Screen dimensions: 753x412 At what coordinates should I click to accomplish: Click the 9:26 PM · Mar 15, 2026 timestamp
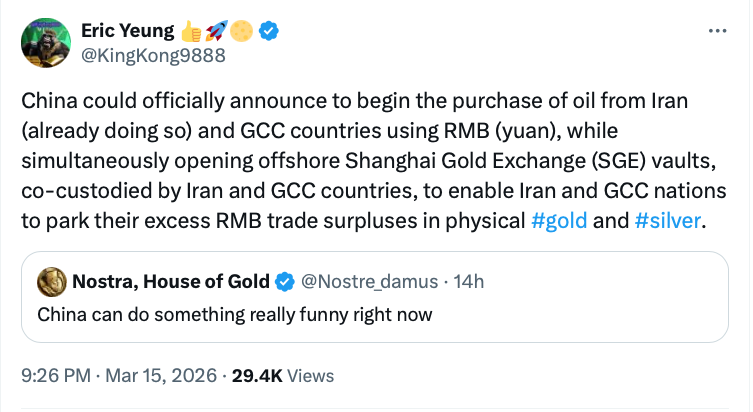pos(117,376)
